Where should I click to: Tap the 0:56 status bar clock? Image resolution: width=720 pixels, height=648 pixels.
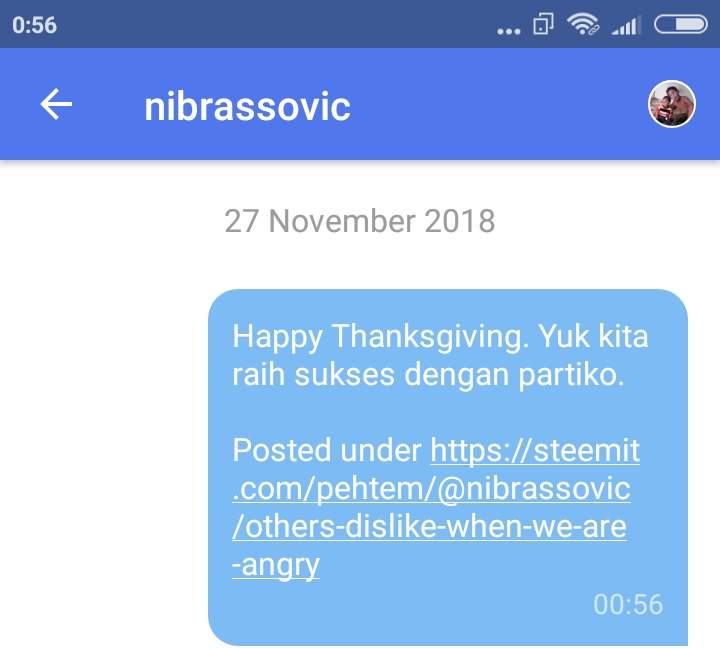[34, 25]
